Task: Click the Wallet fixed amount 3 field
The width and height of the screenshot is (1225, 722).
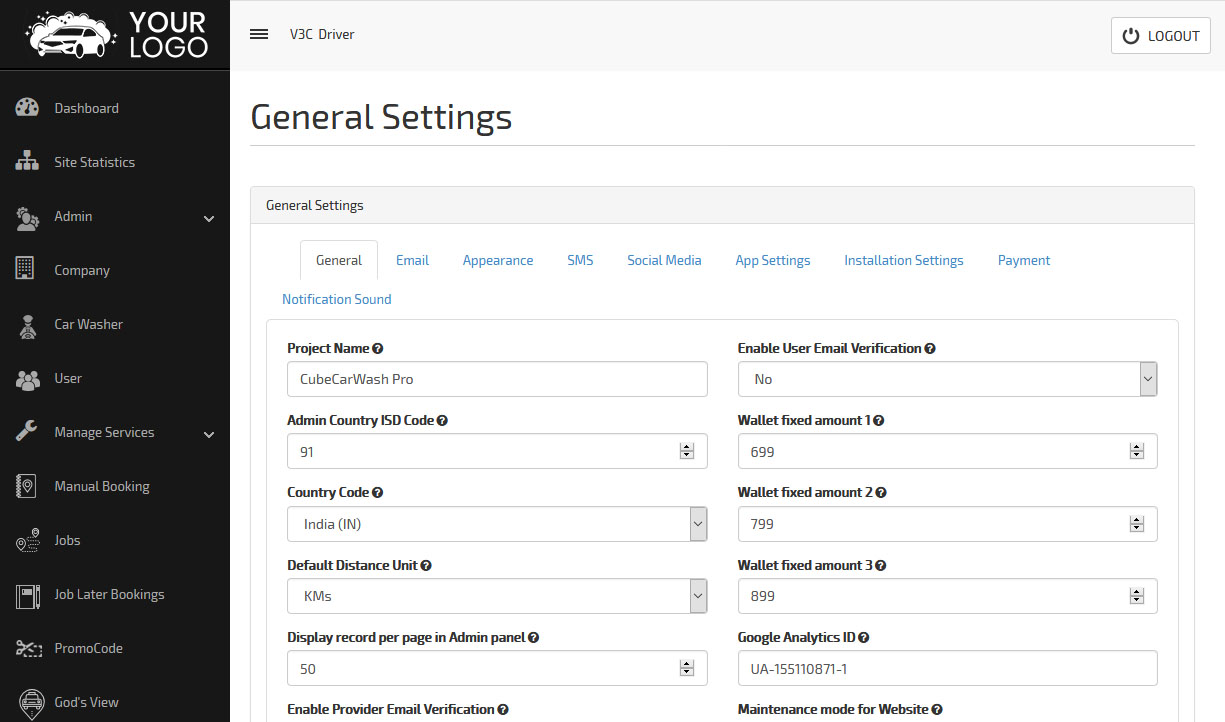Action: point(948,595)
